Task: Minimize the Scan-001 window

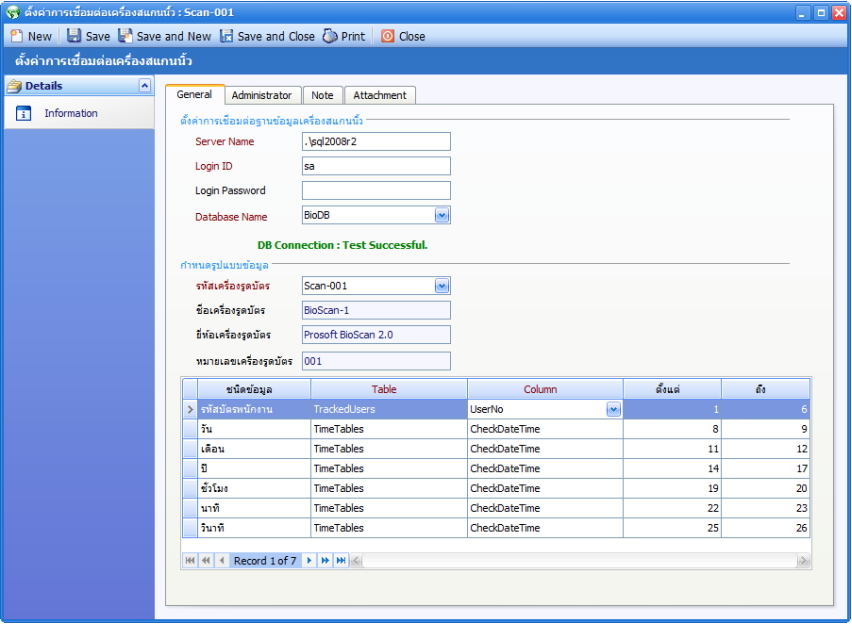Action: pos(803,13)
